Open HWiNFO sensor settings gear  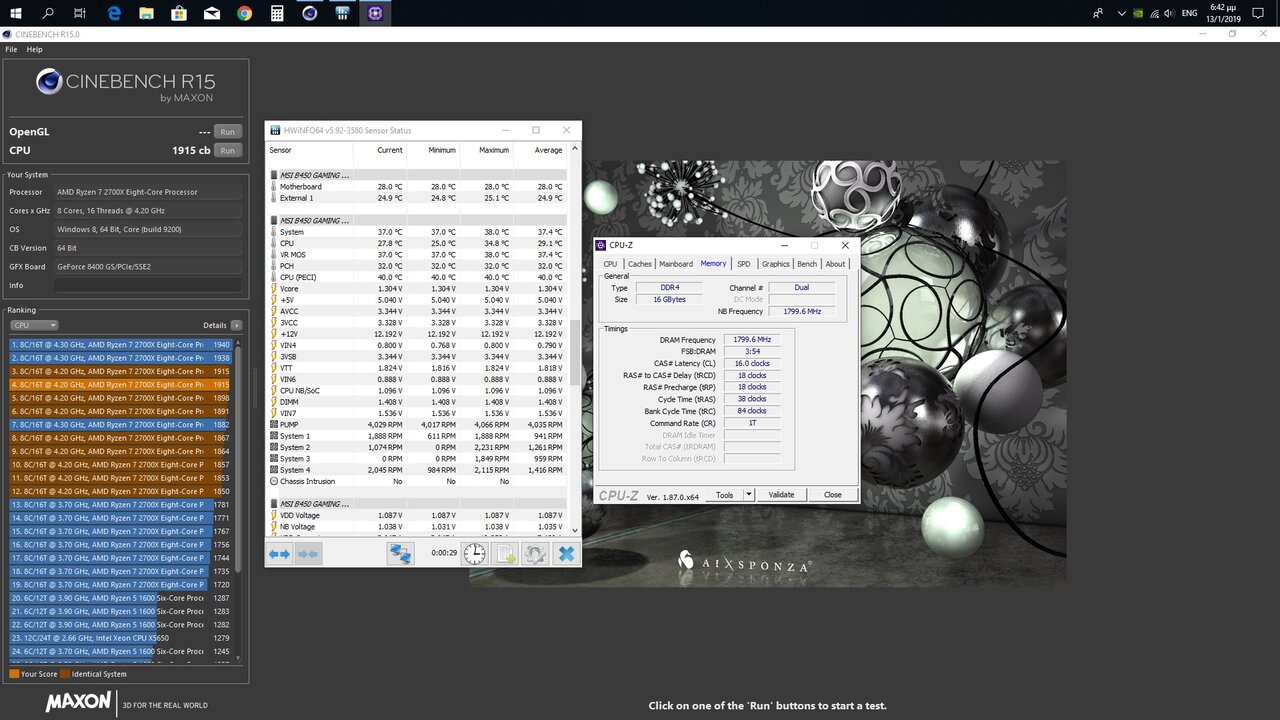(x=535, y=553)
